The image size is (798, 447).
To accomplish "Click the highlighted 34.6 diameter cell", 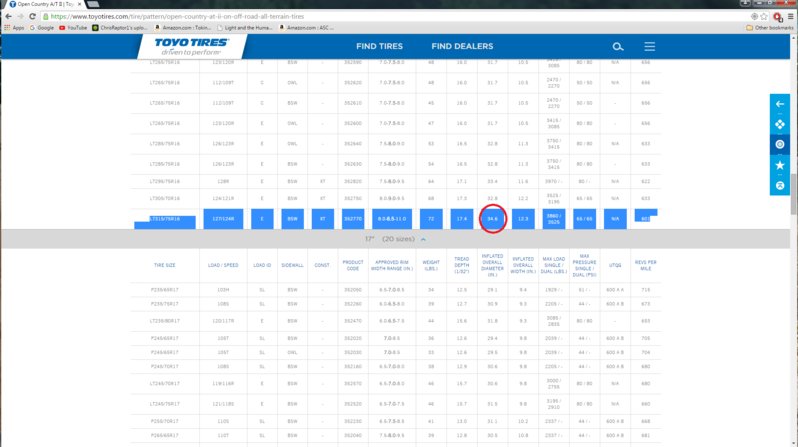I will (x=492, y=219).
